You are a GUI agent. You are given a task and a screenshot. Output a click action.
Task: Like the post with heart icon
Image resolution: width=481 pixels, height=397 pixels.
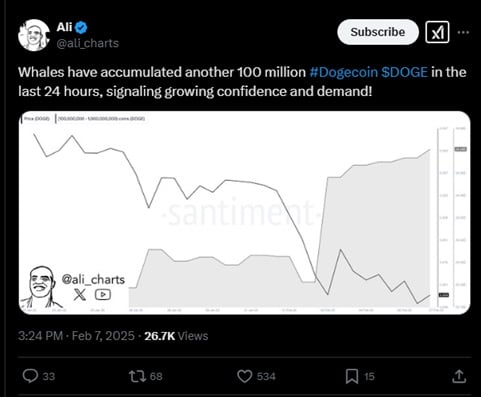pos(245,376)
